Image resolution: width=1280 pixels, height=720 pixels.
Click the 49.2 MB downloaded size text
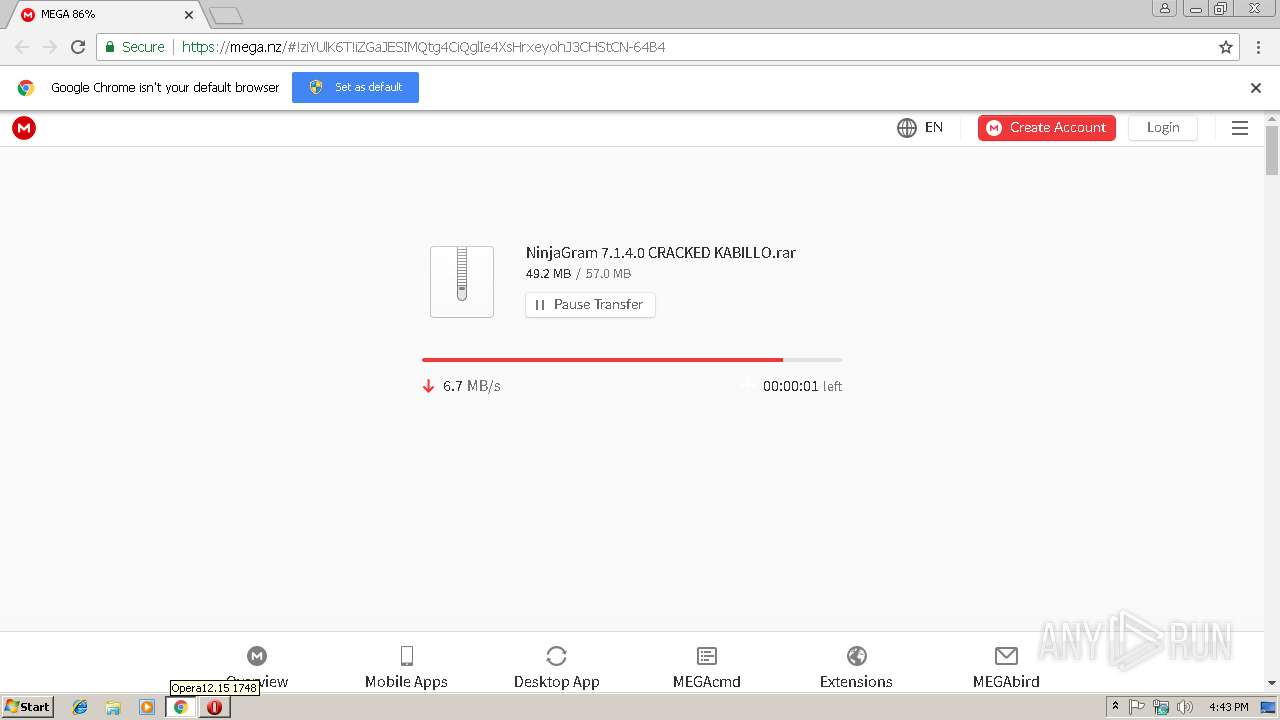(548, 274)
